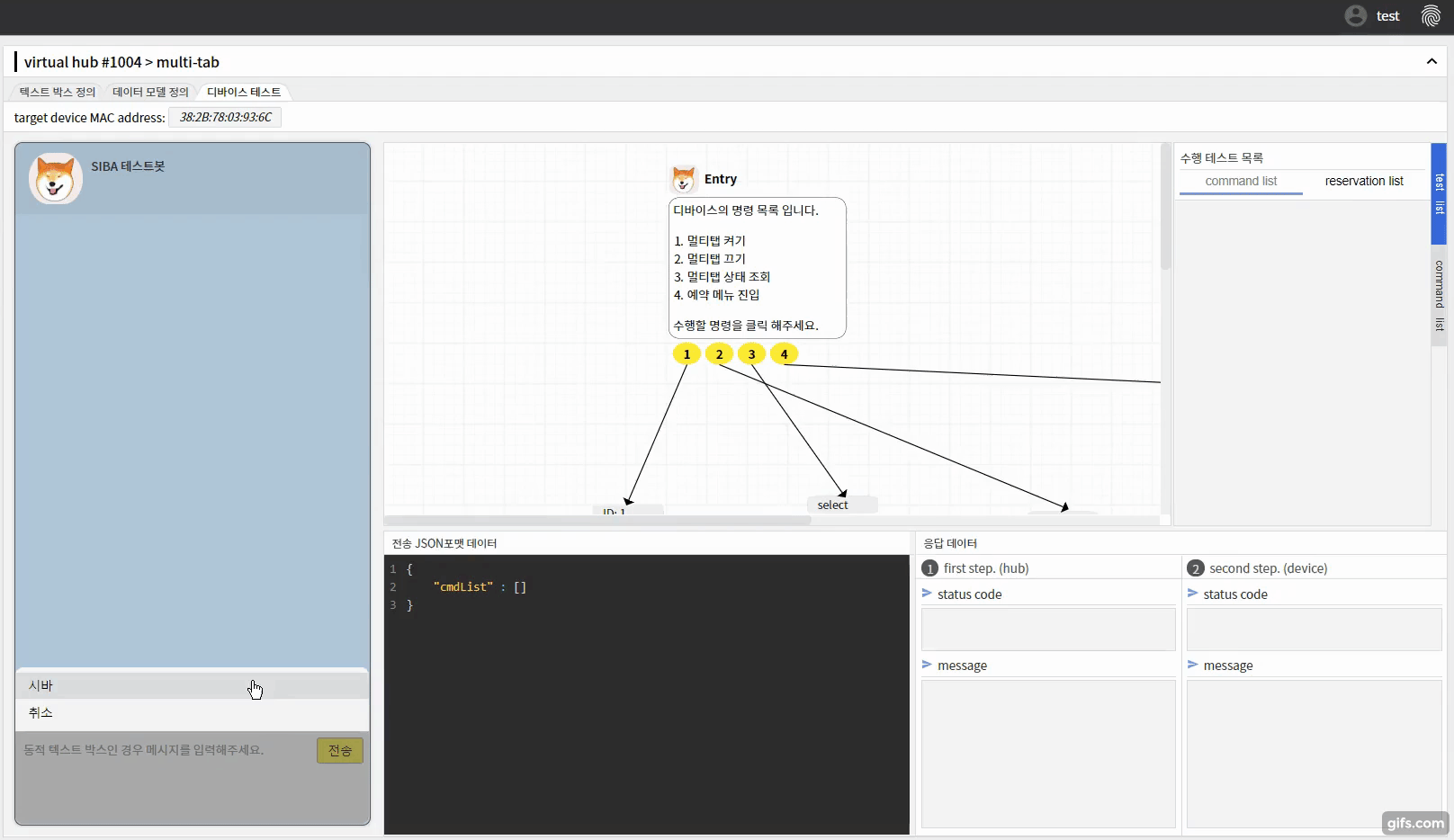Open the user account avatar icon
This screenshot has width=1454, height=840.
coord(1356,16)
